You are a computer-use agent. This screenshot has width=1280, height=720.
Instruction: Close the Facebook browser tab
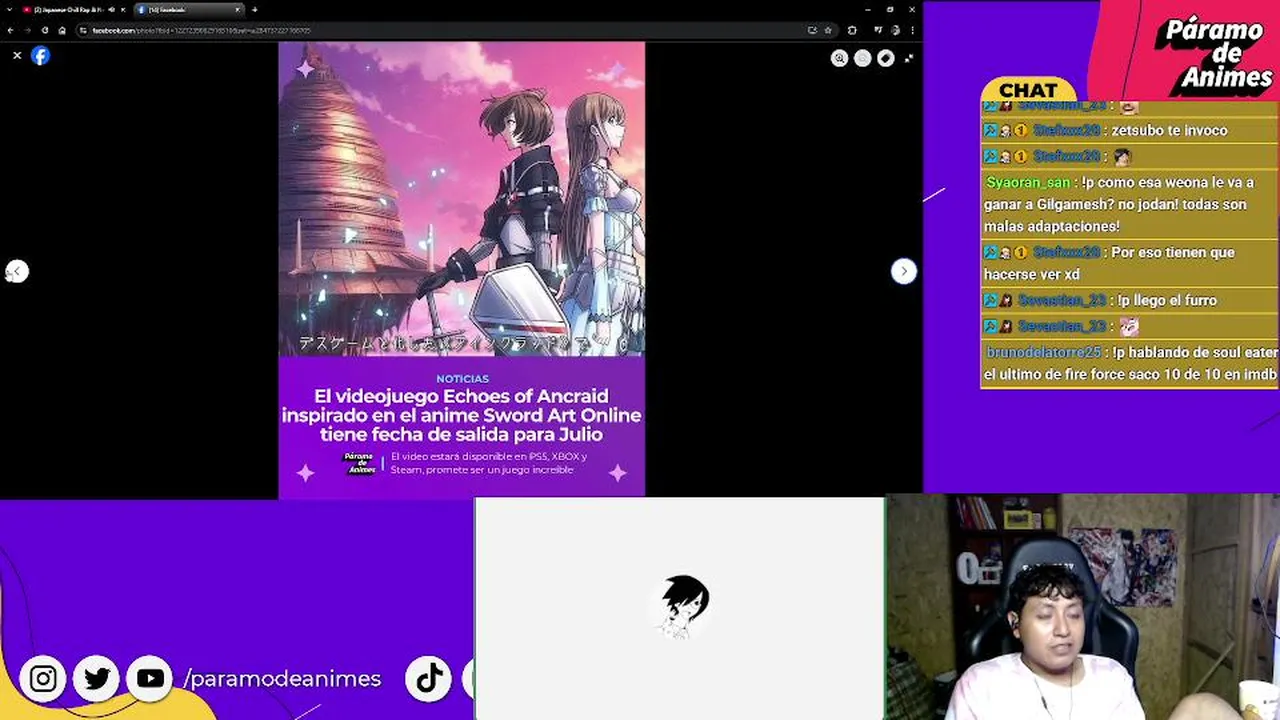pyautogui.click(x=238, y=10)
